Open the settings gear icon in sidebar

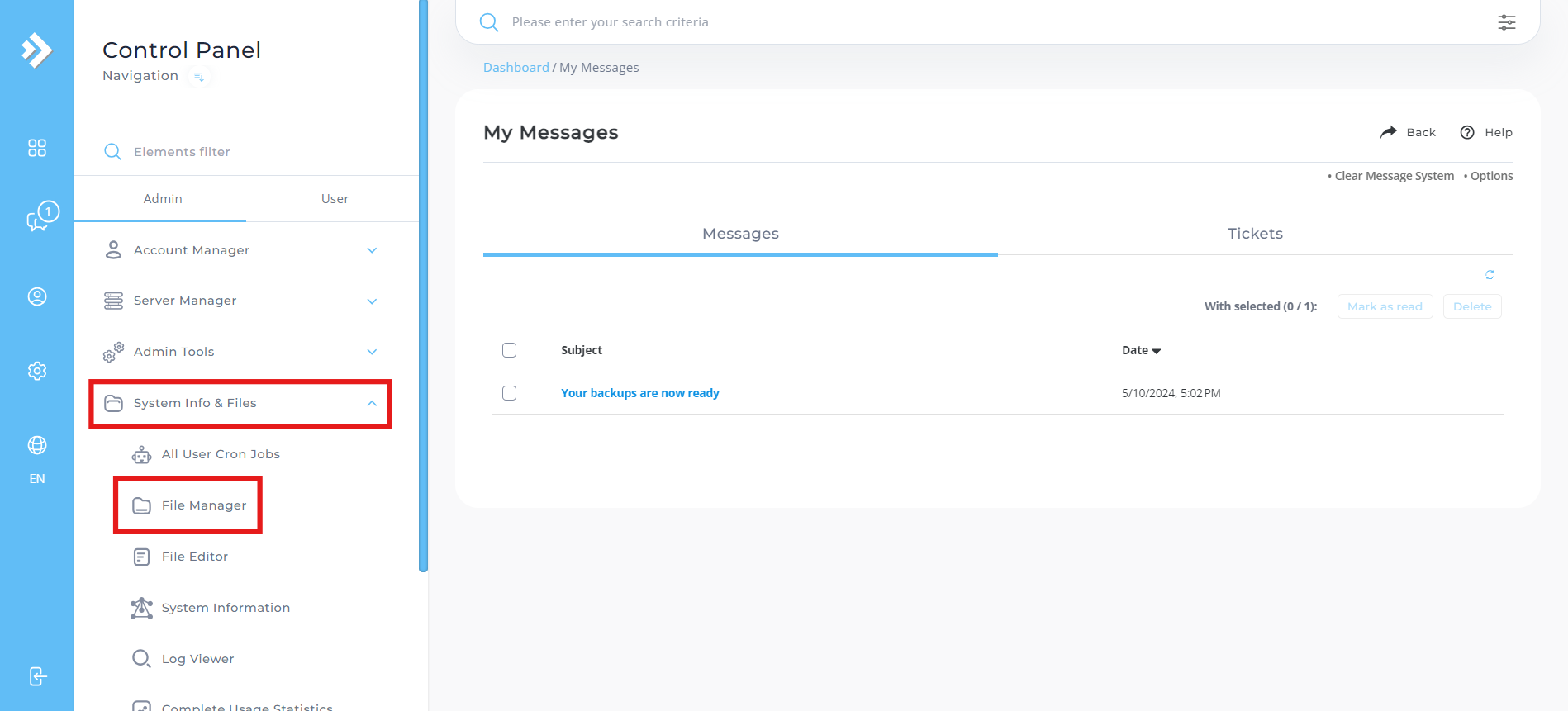pyautogui.click(x=37, y=371)
